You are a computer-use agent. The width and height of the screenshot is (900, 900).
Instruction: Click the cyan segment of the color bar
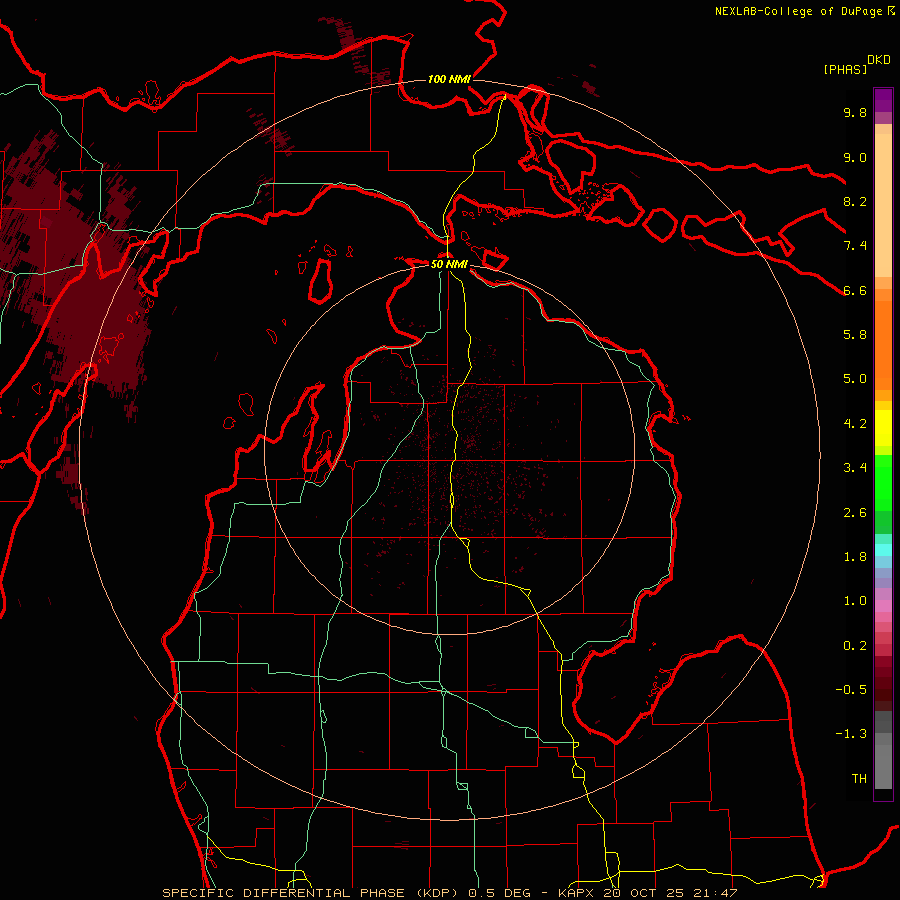883,550
